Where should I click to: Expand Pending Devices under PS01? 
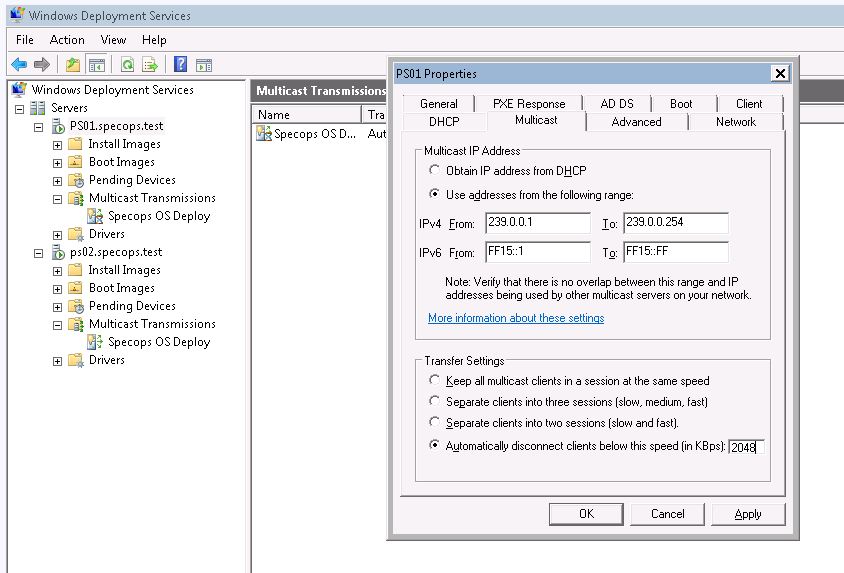[x=57, y=181]
